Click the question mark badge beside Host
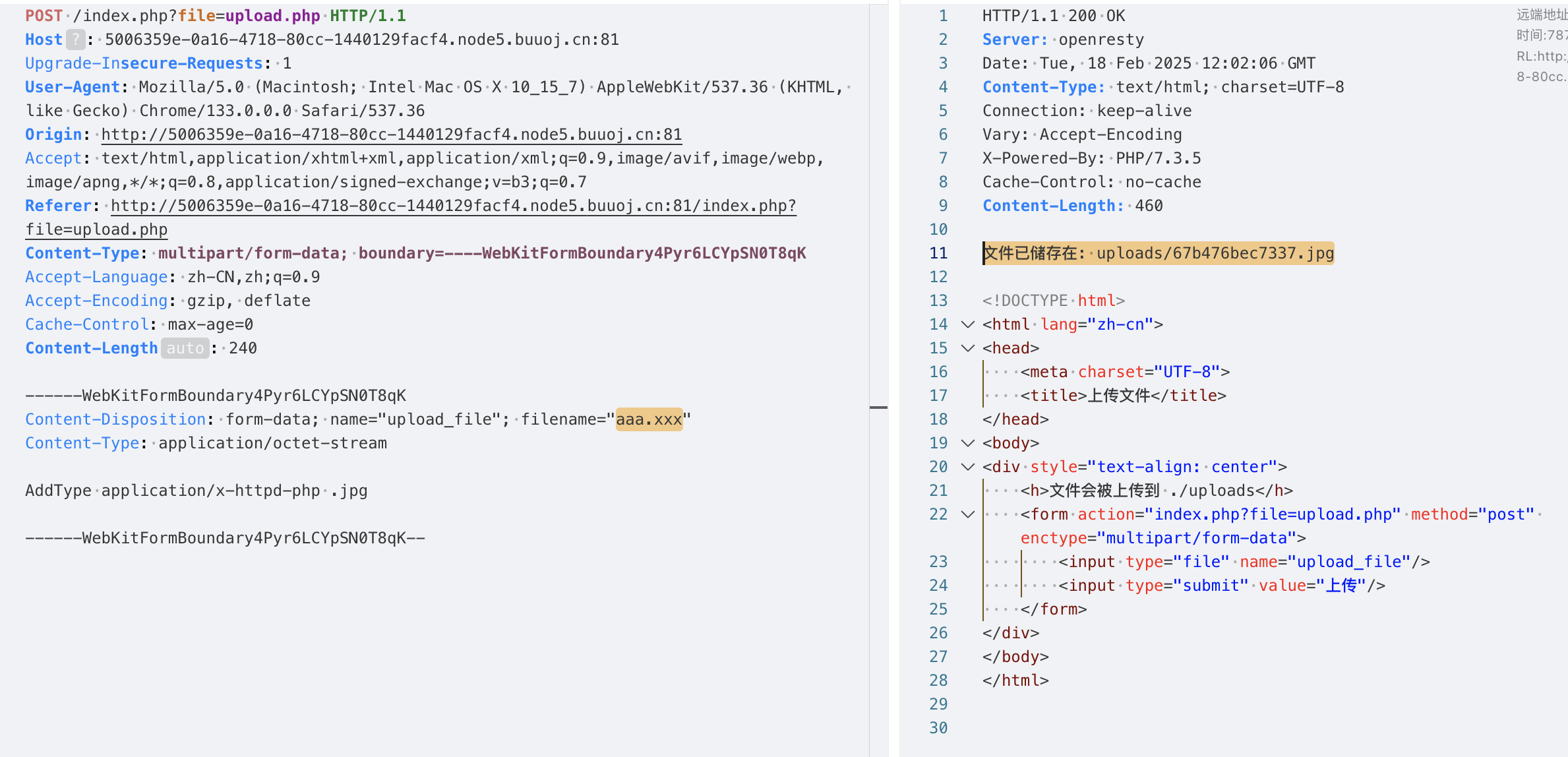Screen dimensions: 1568x757 click(76, 40)
